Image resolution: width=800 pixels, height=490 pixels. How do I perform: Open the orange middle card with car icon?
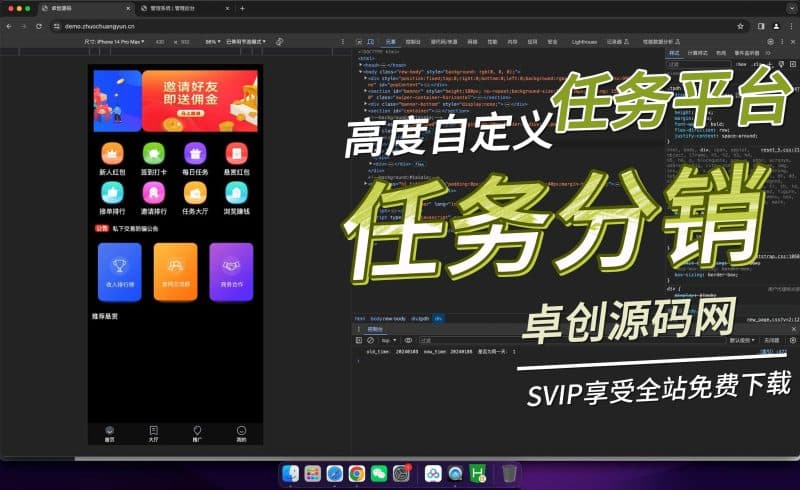coord(176,272)
